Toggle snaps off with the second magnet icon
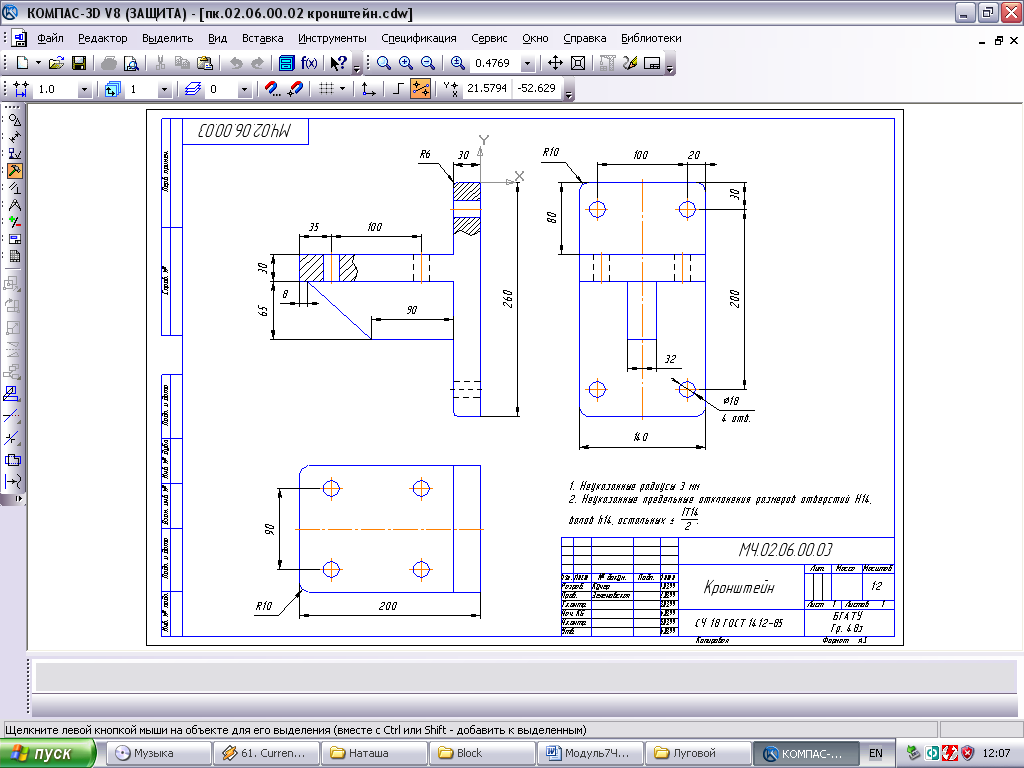 pos(295,89)
